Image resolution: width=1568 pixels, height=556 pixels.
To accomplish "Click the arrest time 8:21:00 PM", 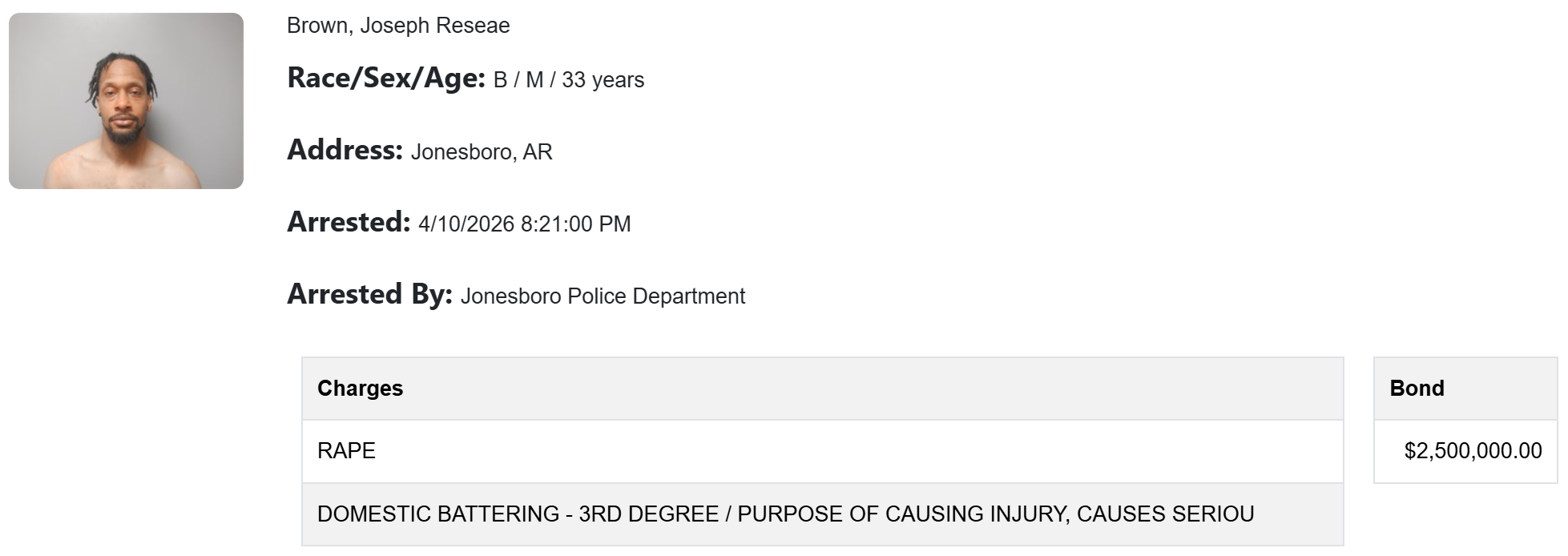I will (x=575, y=224).
